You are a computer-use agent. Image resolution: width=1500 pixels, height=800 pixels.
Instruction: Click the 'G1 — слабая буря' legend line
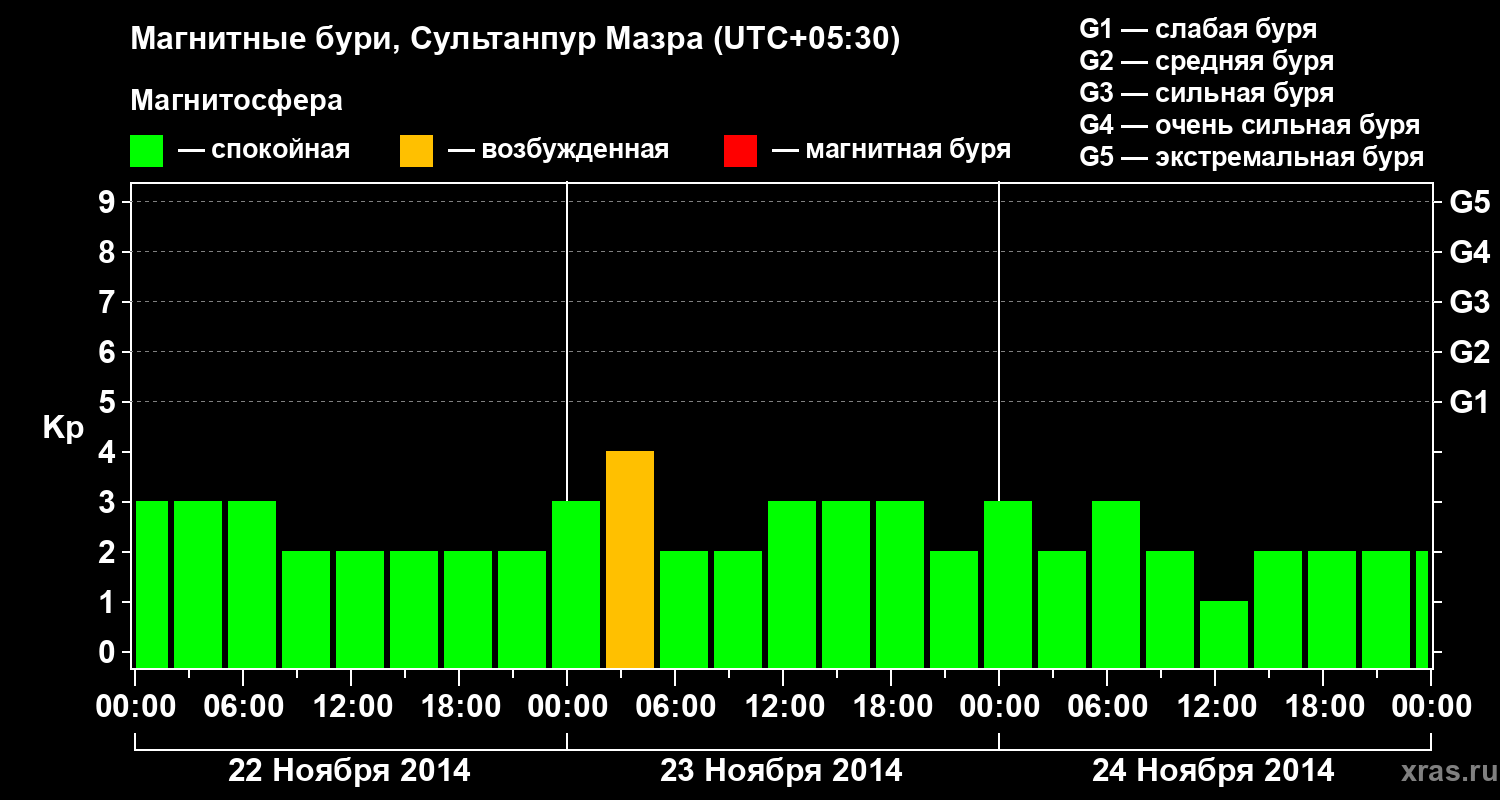(1198, 29)
